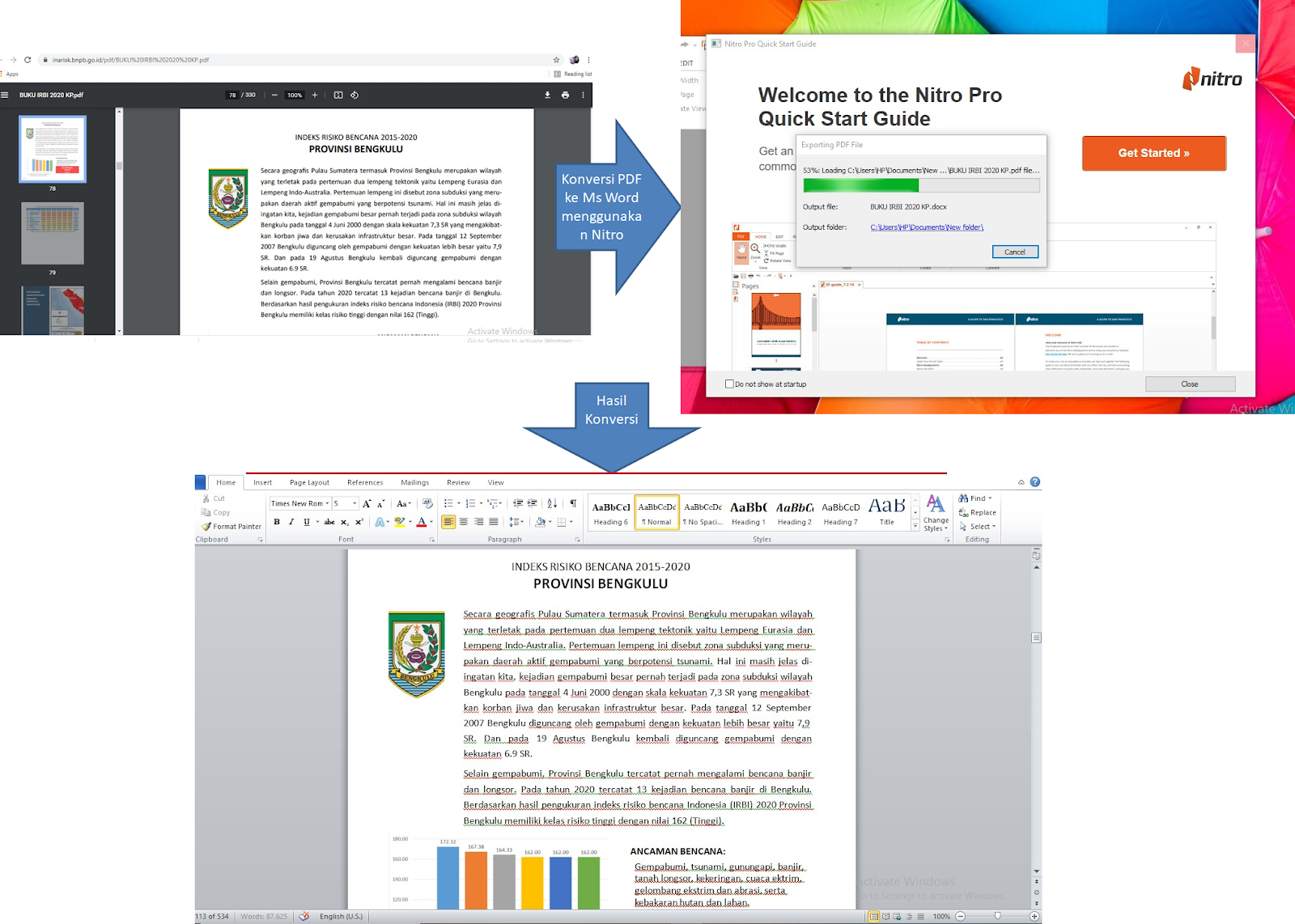Bookmark page with the star icon
Screen dimensions: 1295x924
(x=556, y=60)
